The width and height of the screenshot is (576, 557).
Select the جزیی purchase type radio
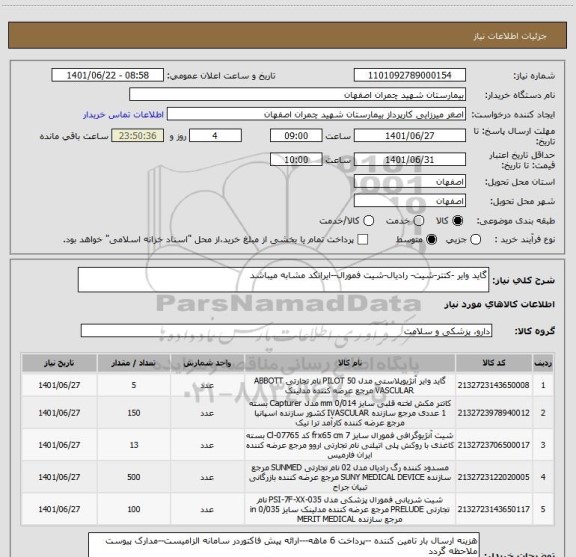(475, 240)
